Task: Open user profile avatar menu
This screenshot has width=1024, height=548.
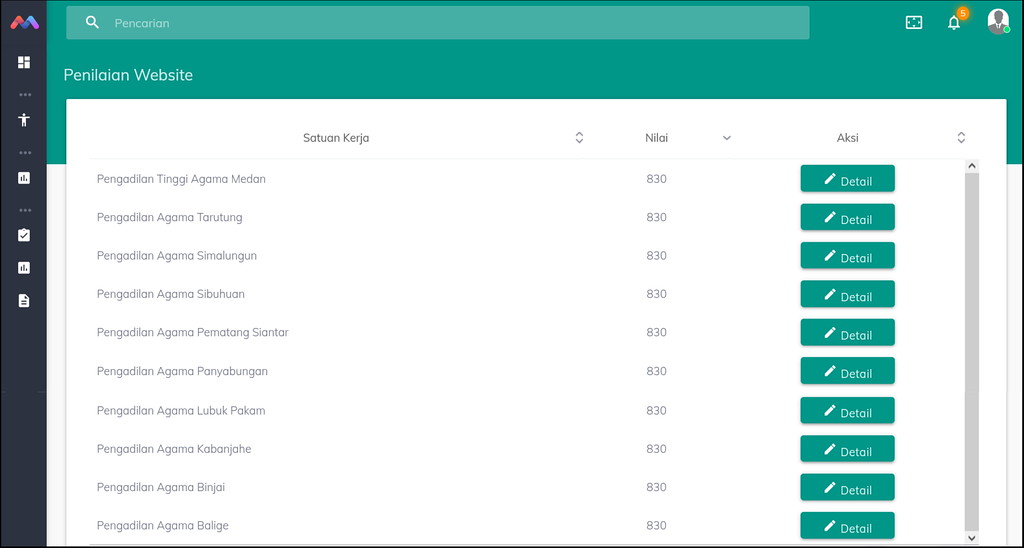Action: tap(998, 21)
